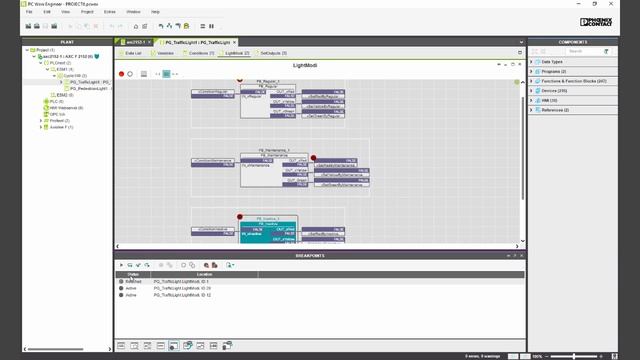640x360 pixels.
Task: Expand Functions & Function Blocks category
Action: pos(531,81)
